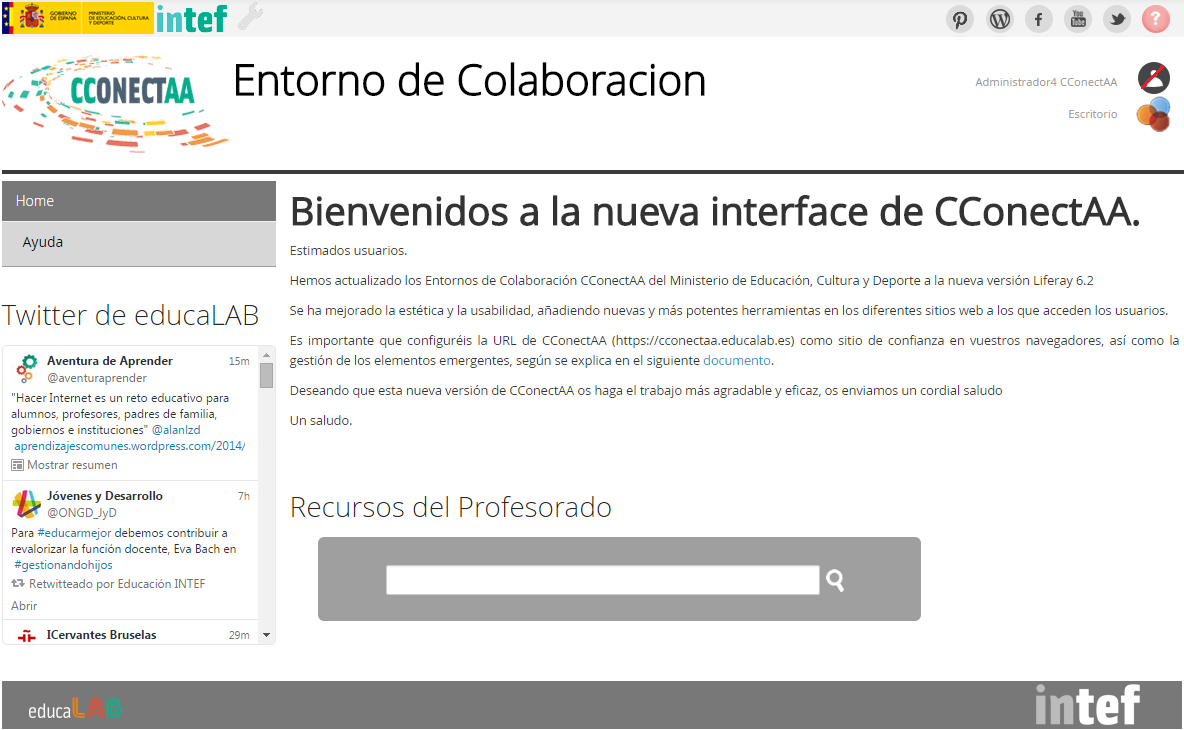Click the search magnifier icon
The width and height of the screenshot is (1184, 730).
tap(835, 579)
